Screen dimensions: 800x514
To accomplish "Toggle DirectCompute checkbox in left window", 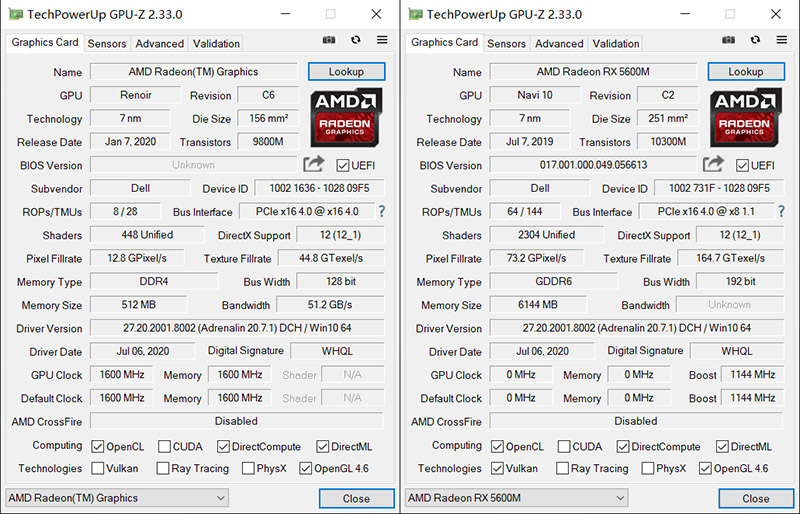I will [x=223, y=447].
